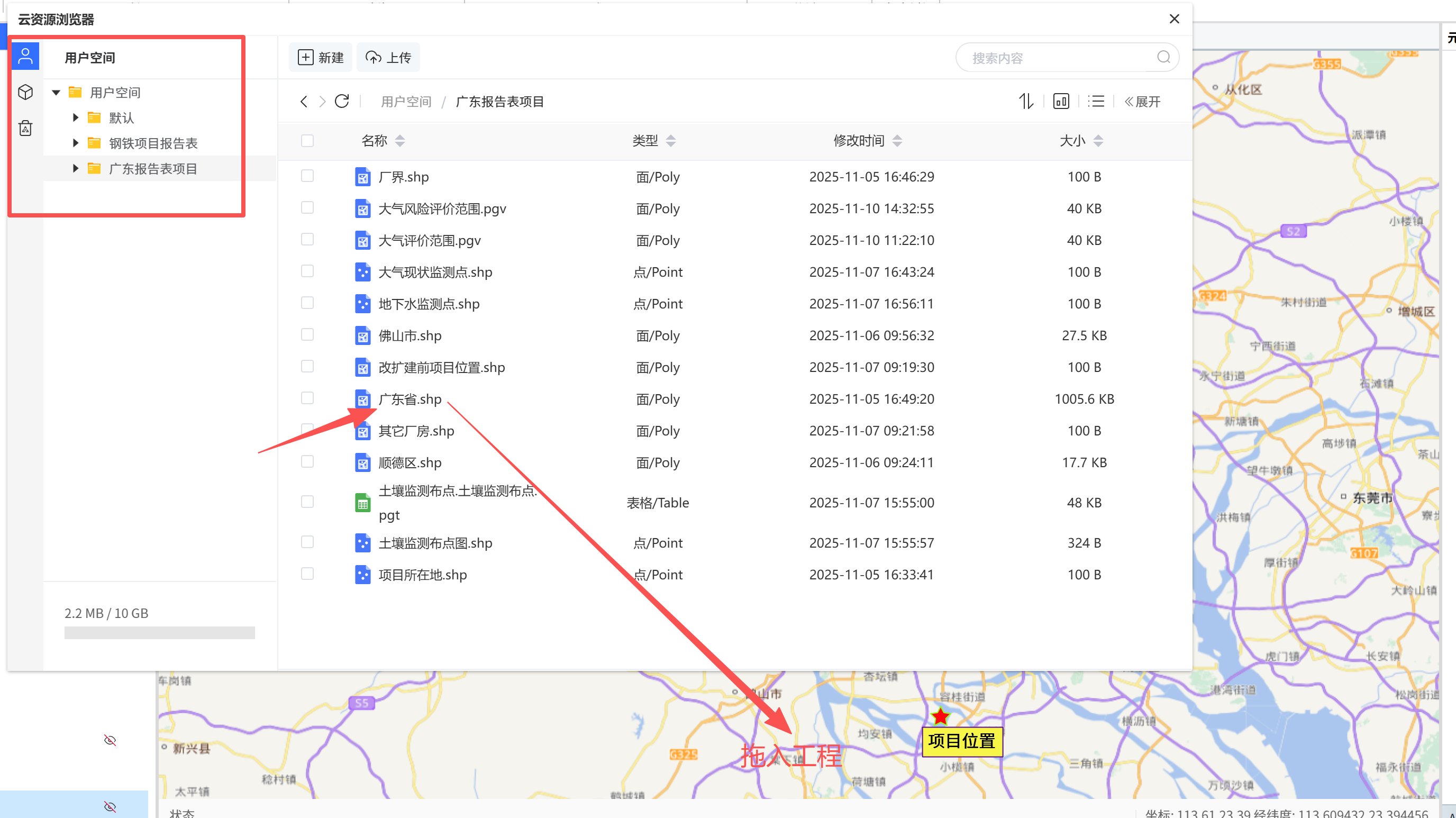The image size is (1456, 818).
Task: Sort by 类型 column arrows
Action: 671,141
